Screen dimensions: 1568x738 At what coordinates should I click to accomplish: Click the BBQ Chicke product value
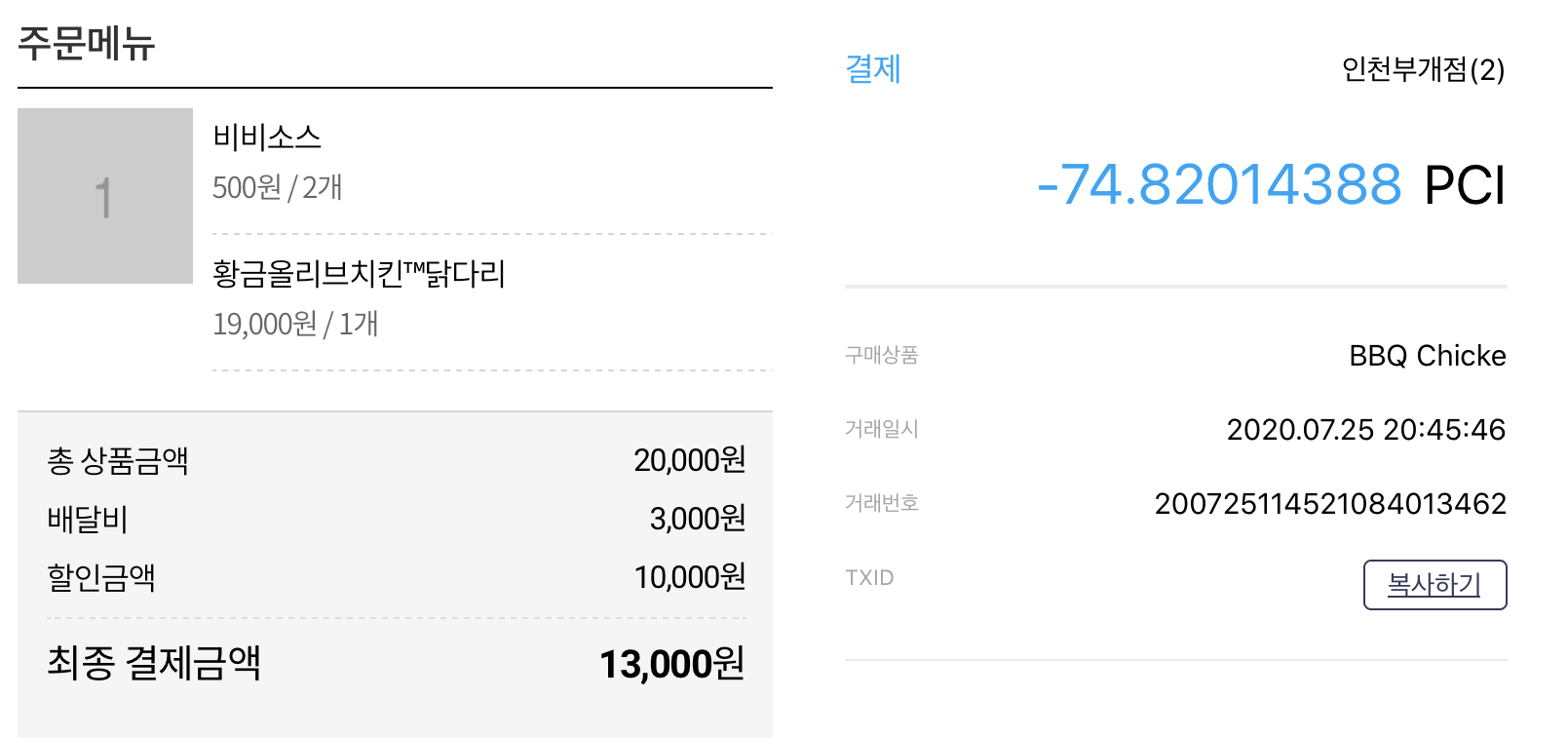[1428, 356]
